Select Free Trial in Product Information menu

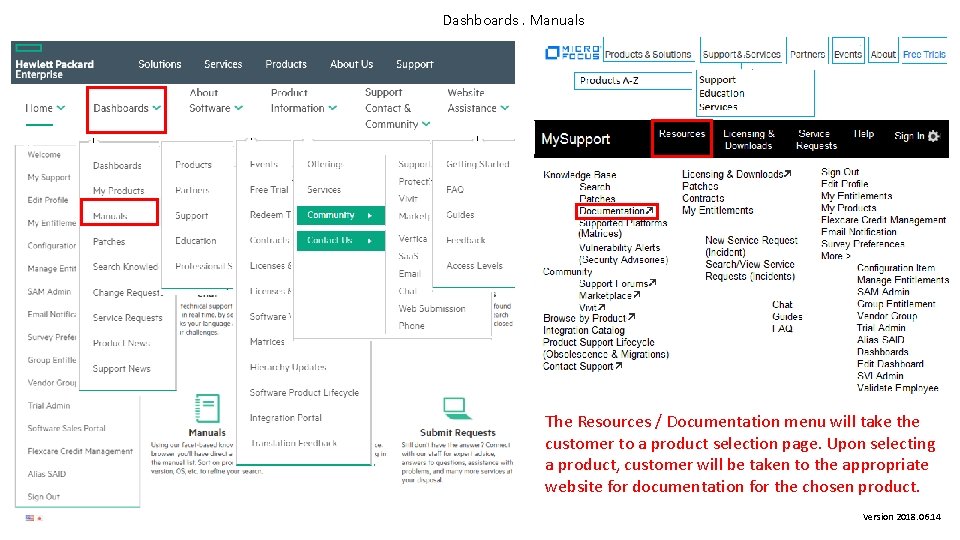[x=269, y=189]
